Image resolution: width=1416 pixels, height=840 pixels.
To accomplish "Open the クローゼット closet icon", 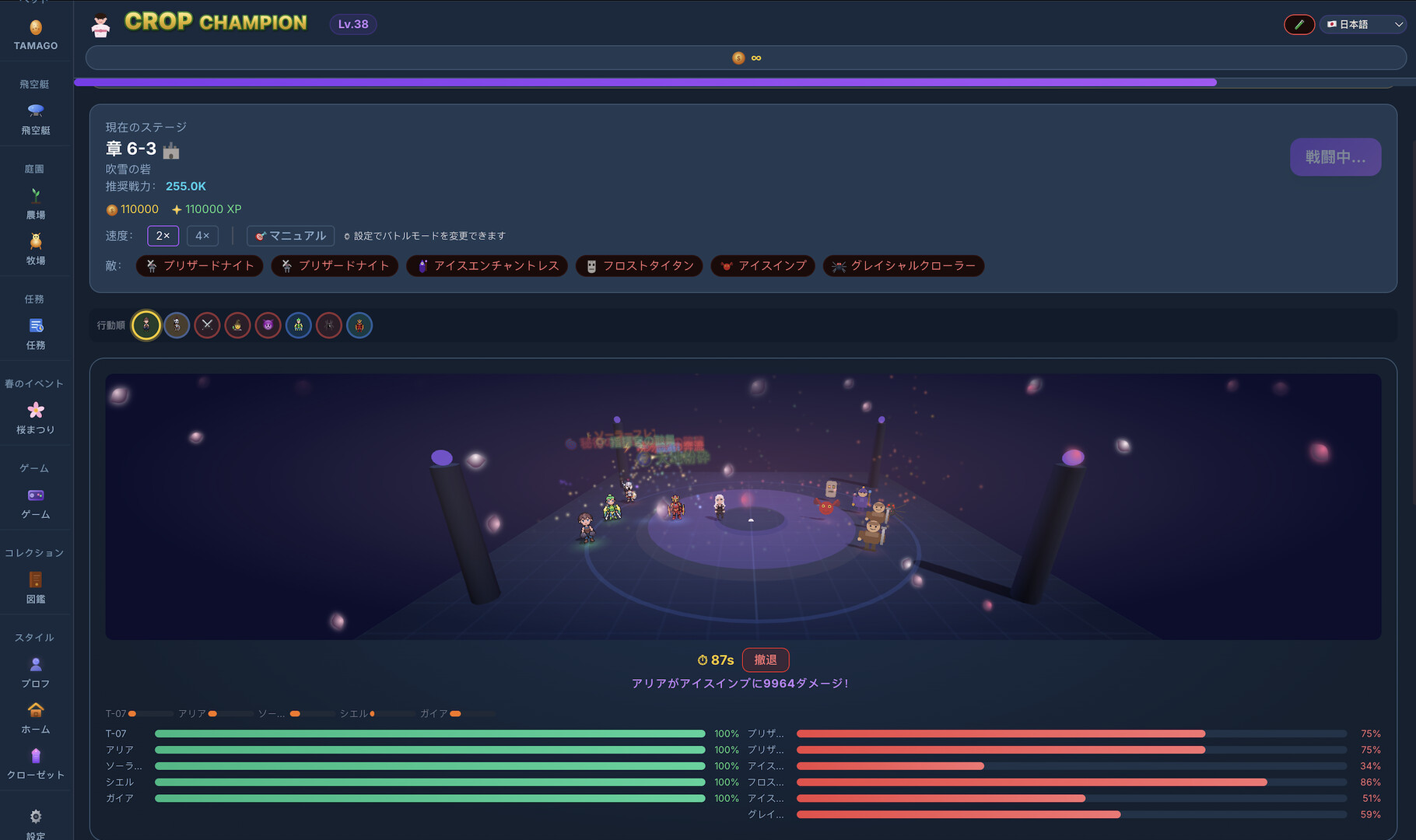I will (x=36, y=757).
